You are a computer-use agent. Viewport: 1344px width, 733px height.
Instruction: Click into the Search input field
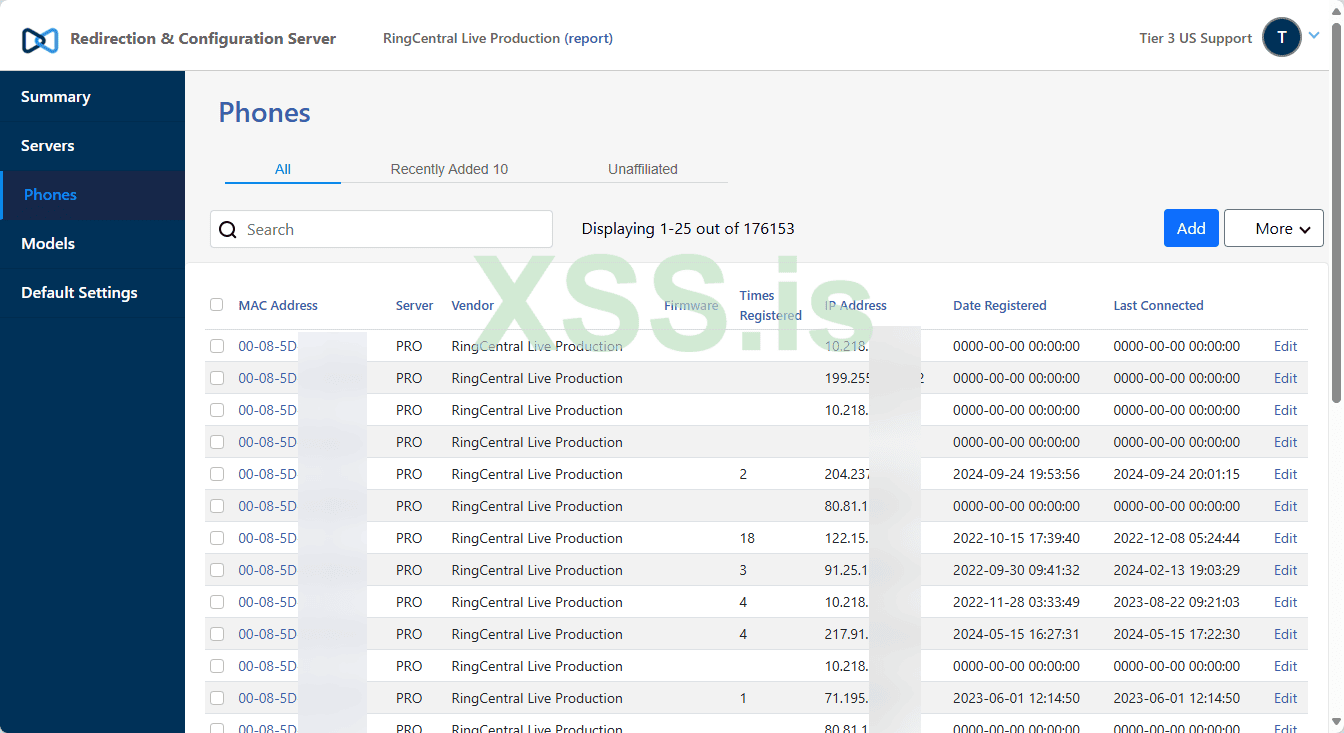tap(390, 230)
